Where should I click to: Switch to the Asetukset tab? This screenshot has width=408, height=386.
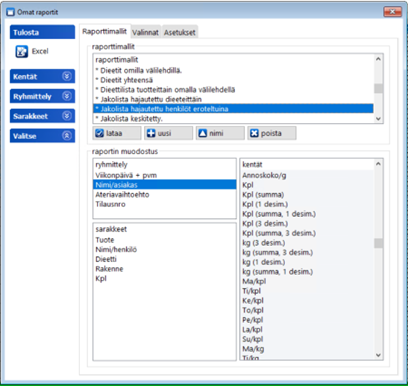[180, 32]
